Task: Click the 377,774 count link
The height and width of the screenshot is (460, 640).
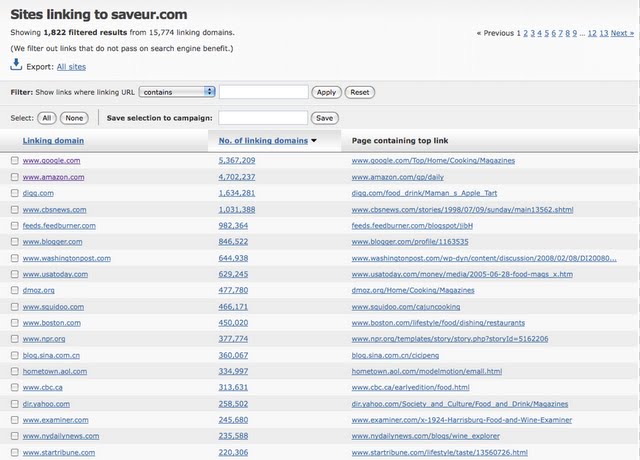Action: [233, 339]
